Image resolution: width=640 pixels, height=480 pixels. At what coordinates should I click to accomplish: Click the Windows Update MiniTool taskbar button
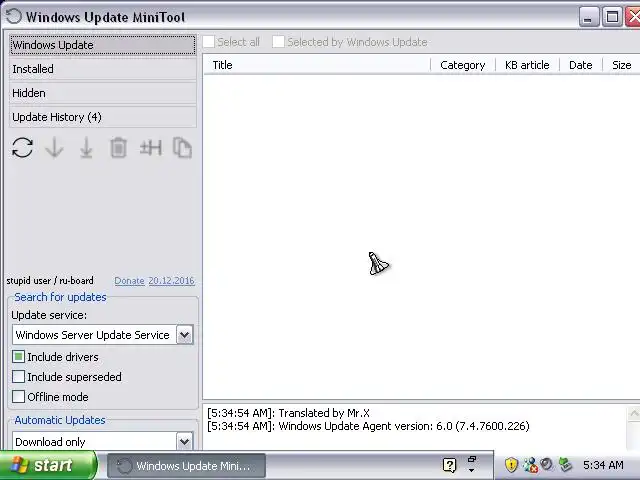pyautogui.click(x=187, y=466)
